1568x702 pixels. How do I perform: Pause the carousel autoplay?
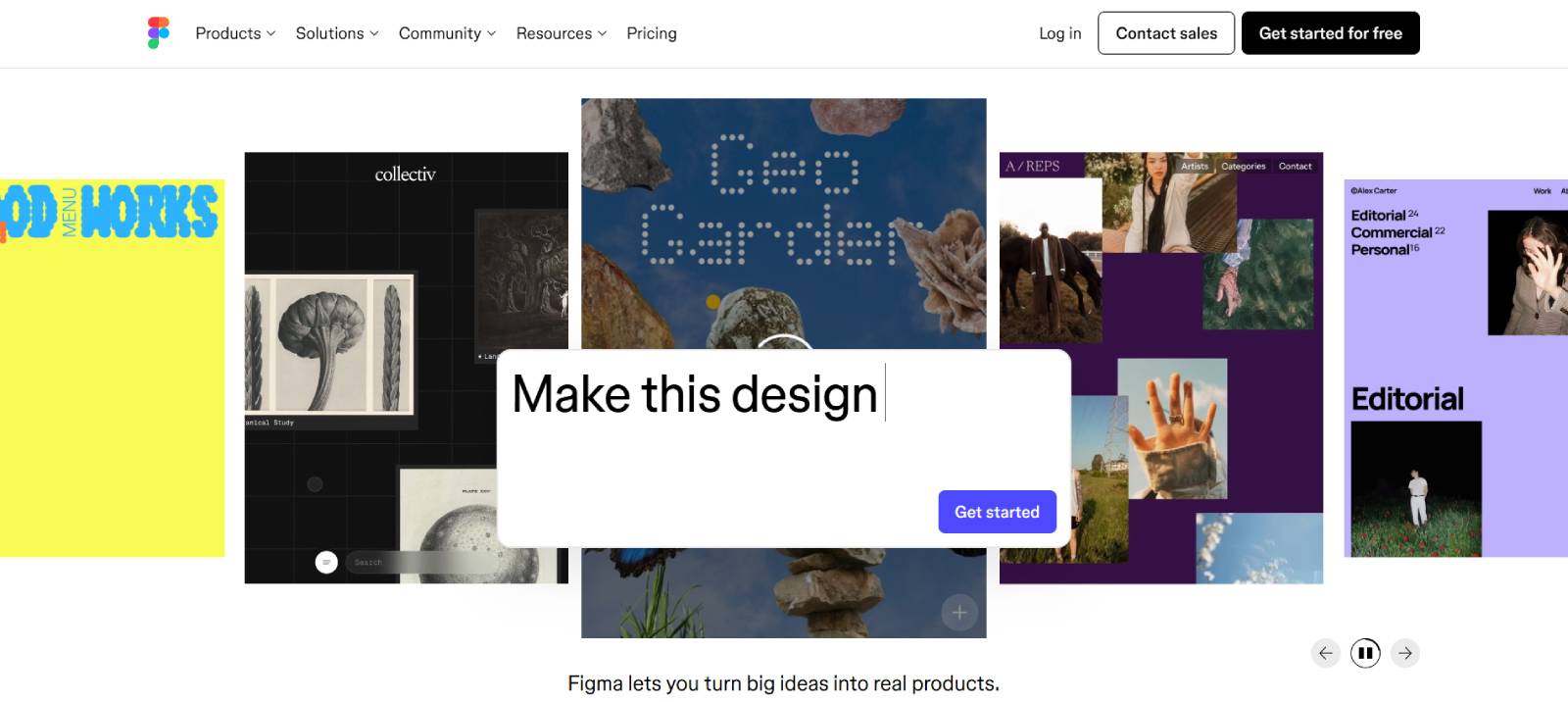[x=1365, y=653]
